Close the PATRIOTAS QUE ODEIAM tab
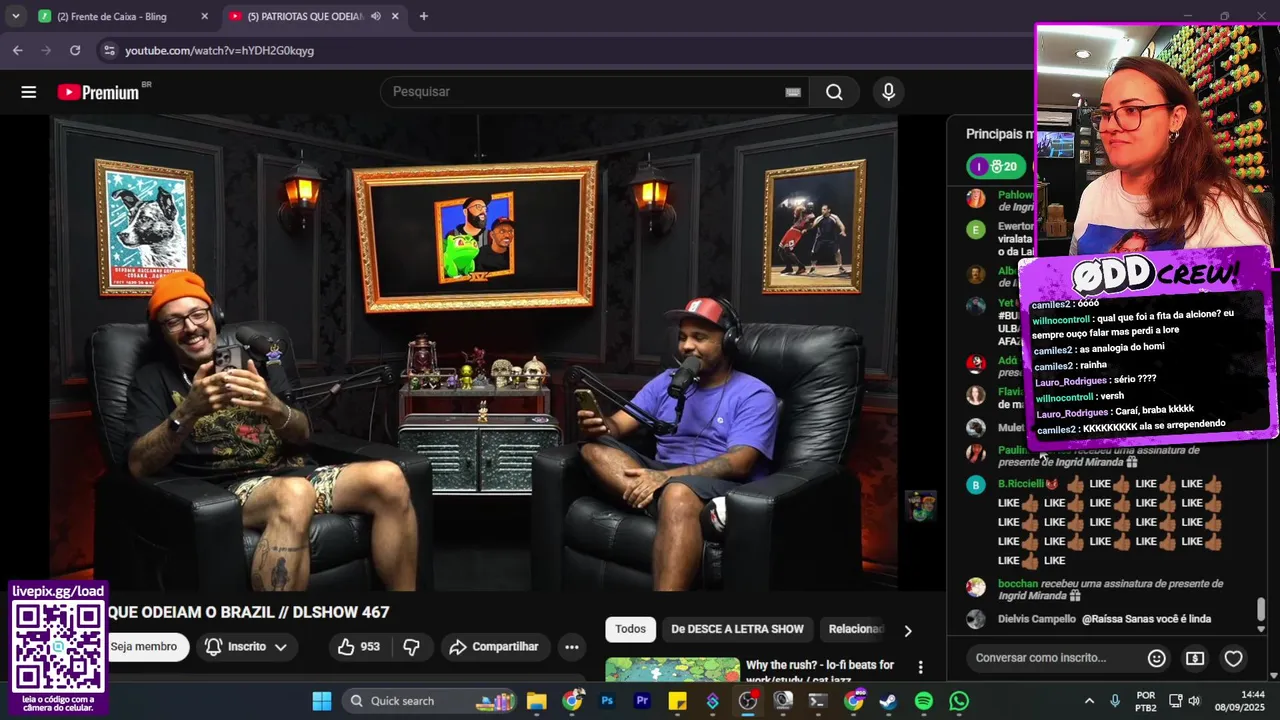The image size is (1280, 720). (x=395, y=16)
